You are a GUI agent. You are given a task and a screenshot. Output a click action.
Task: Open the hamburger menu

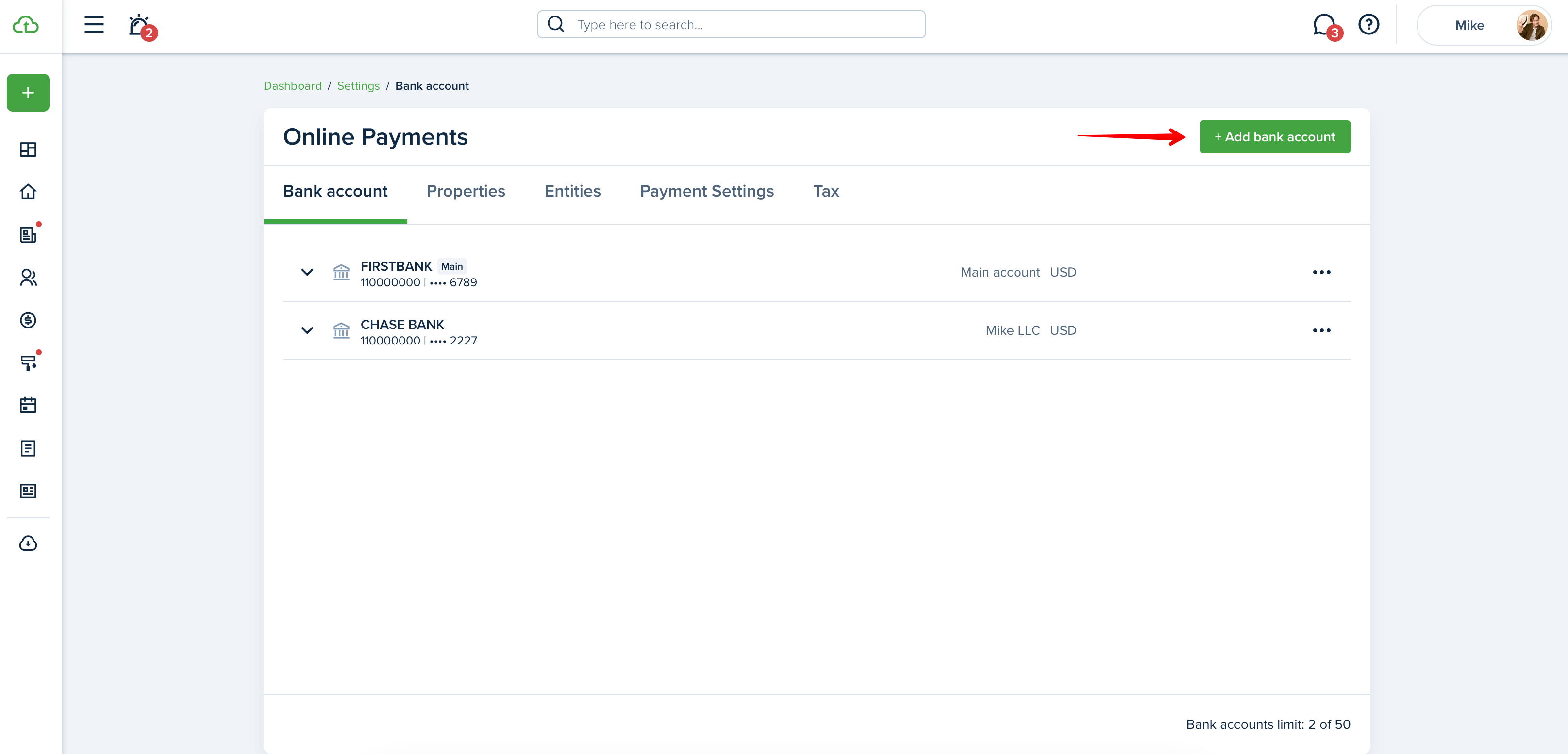tap(94, 24)
